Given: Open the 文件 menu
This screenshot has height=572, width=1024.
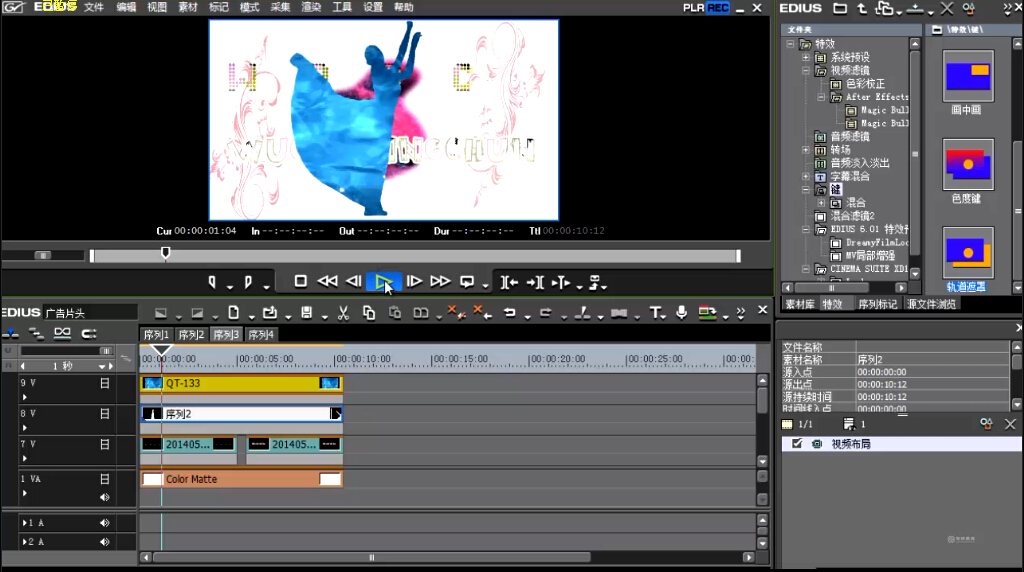Looking at the screenshot, I should pos(93,7).
